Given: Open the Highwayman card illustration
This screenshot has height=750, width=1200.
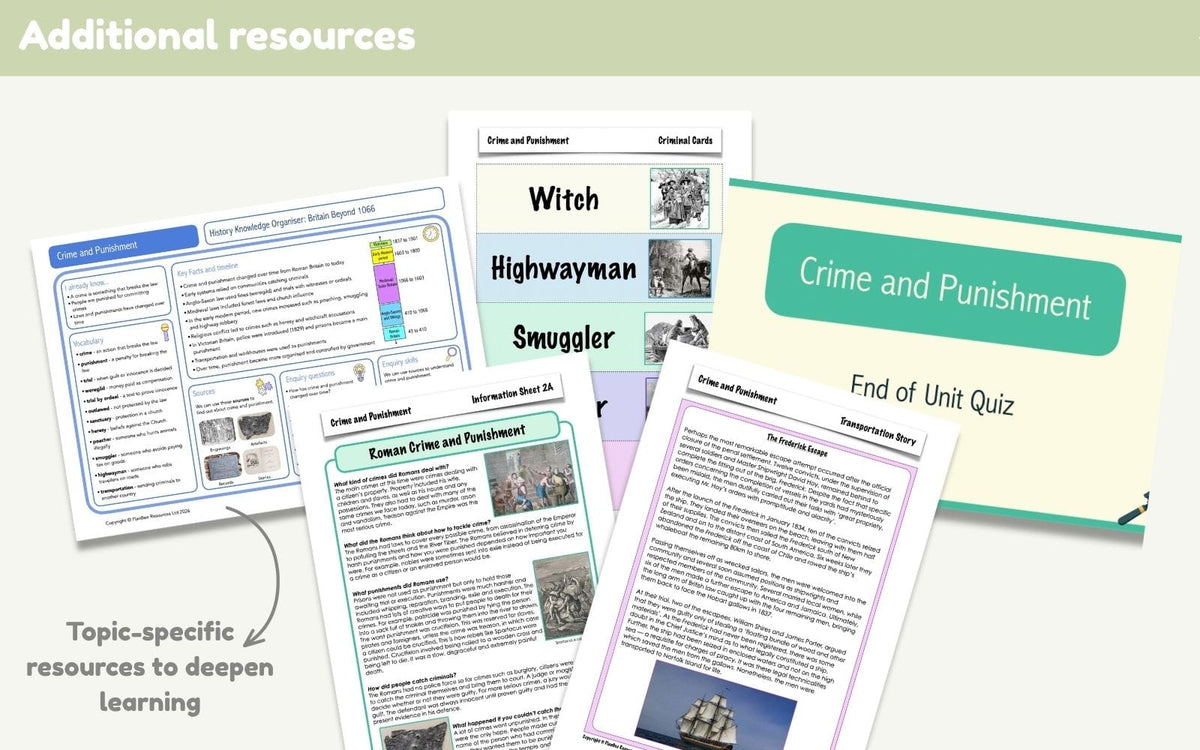Looking at the screenshot, I should pos(680,267).
